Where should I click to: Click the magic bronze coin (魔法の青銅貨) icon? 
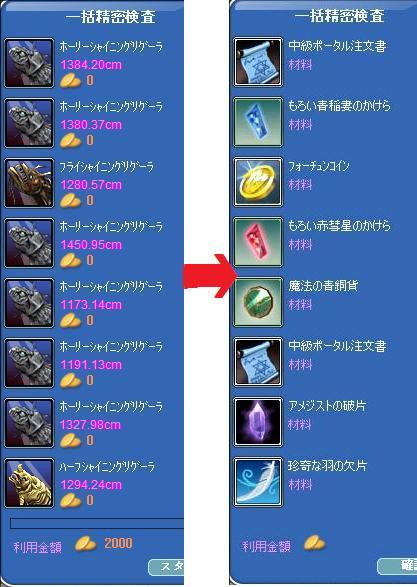pyautogui.click(x=258, y=302)
